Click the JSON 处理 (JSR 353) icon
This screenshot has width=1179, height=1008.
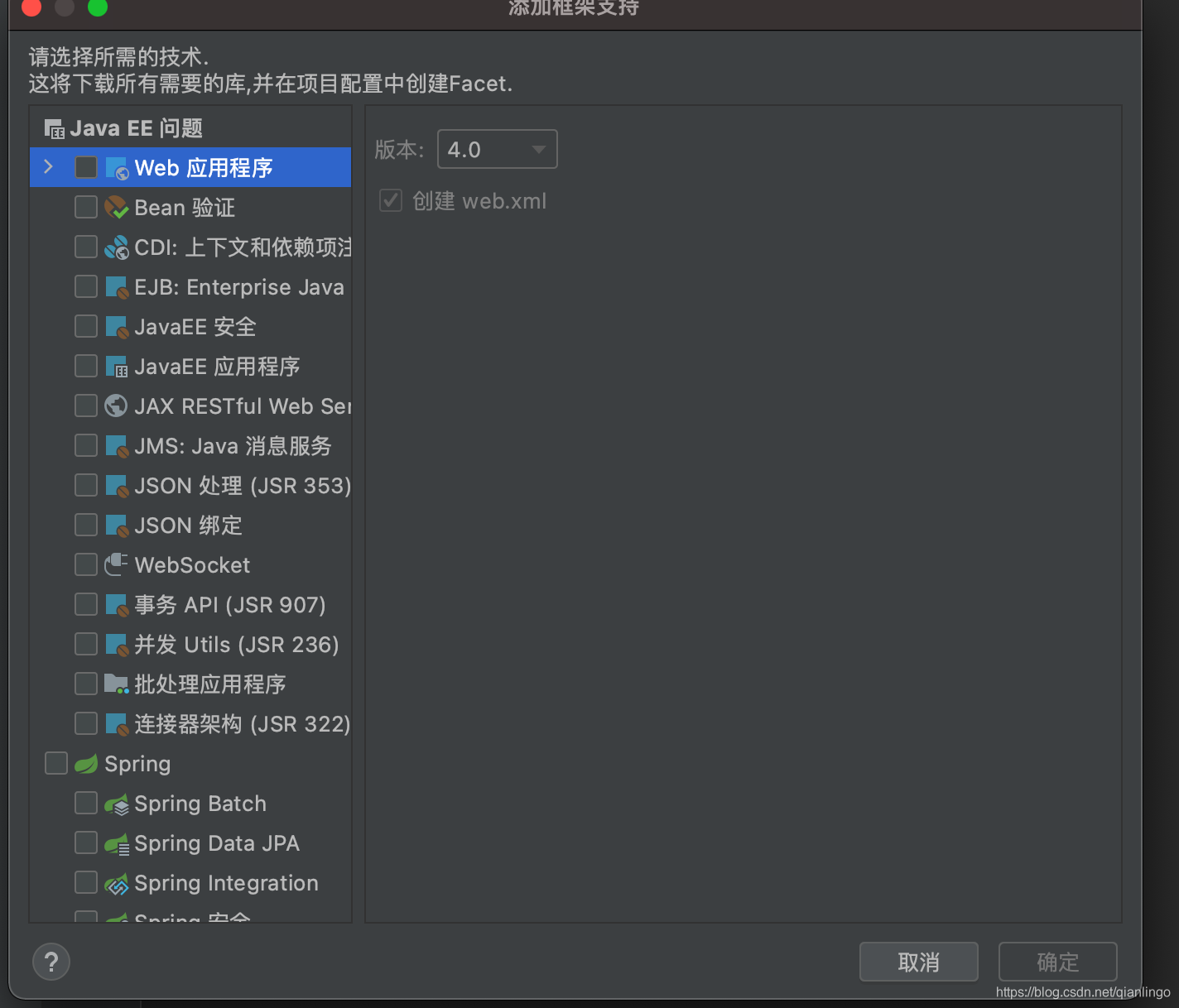tap(117, 486)
